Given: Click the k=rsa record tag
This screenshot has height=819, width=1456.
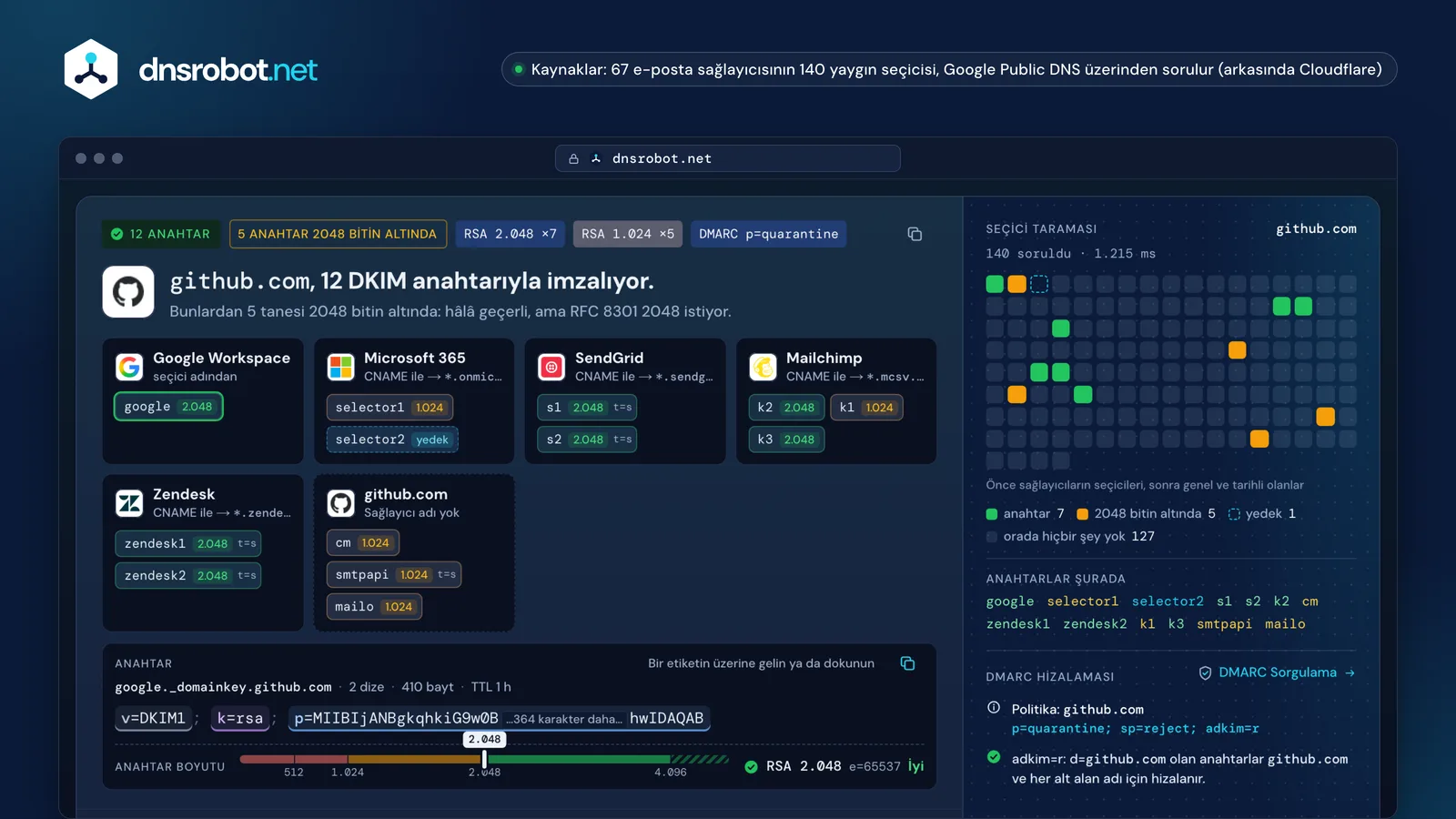Looking at the screenshot, I should pos(239,718).
